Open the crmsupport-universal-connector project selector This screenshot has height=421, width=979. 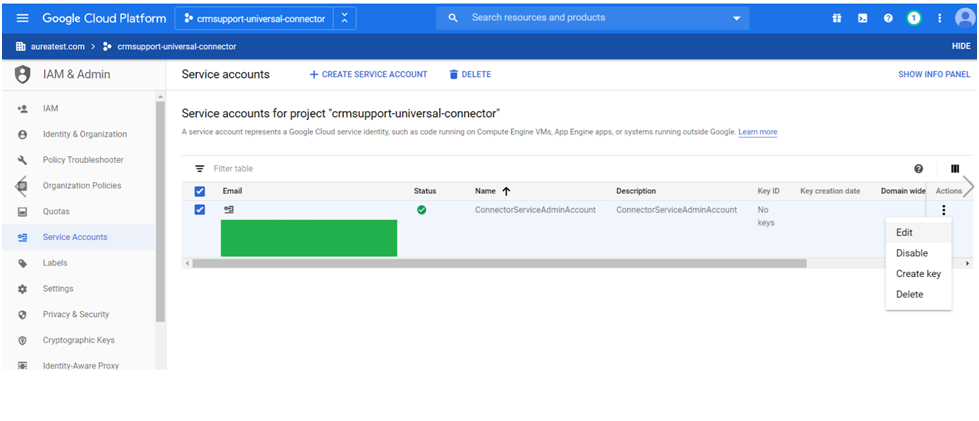pyautogui.click(x=255, y=19)
